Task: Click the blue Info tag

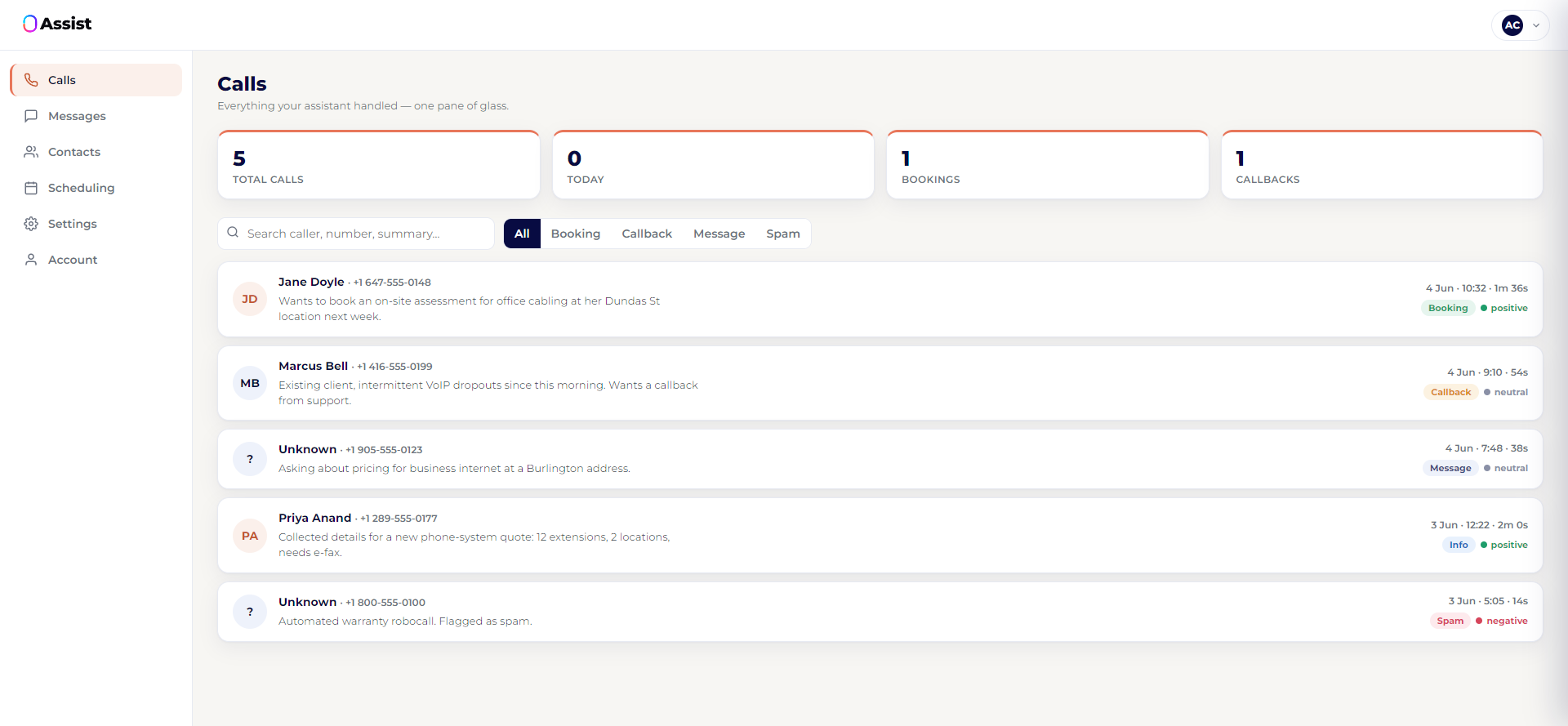Action: coord(1459,545)
